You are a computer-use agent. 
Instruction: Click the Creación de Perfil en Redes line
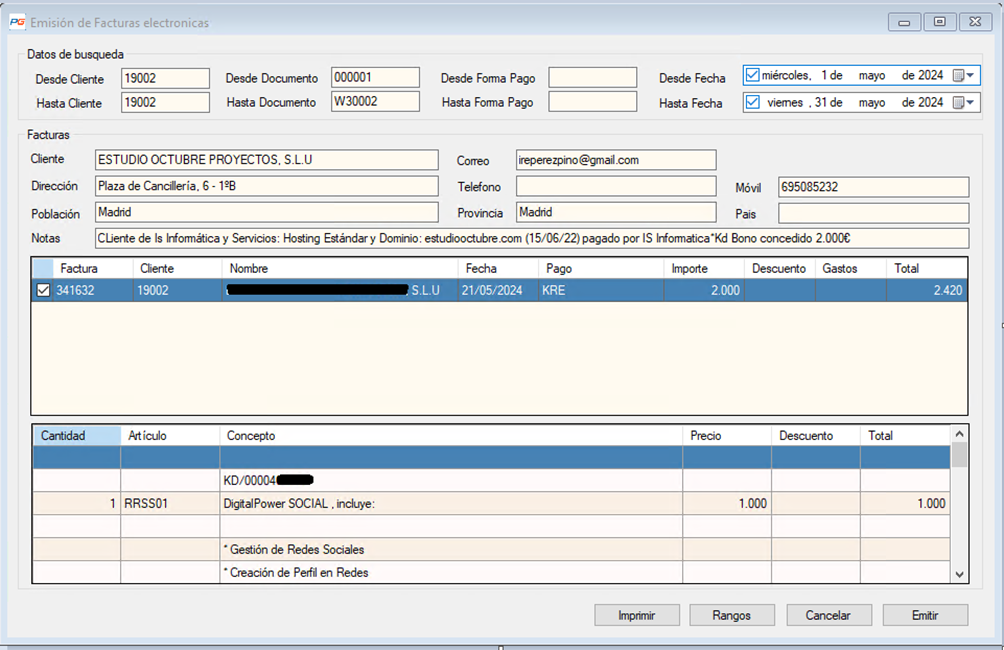coord(451,573)
